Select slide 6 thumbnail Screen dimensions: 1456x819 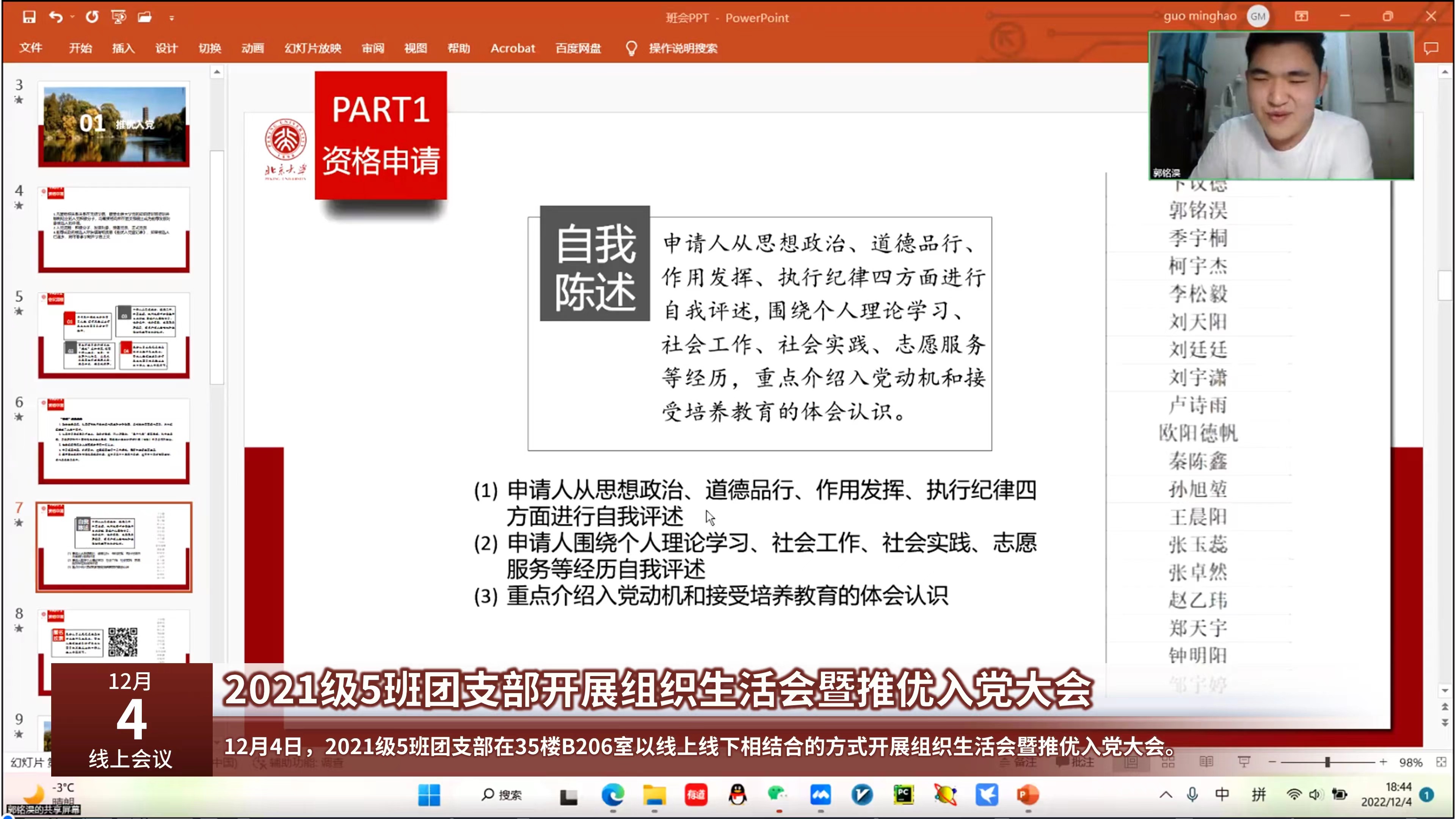click(114, 441)
